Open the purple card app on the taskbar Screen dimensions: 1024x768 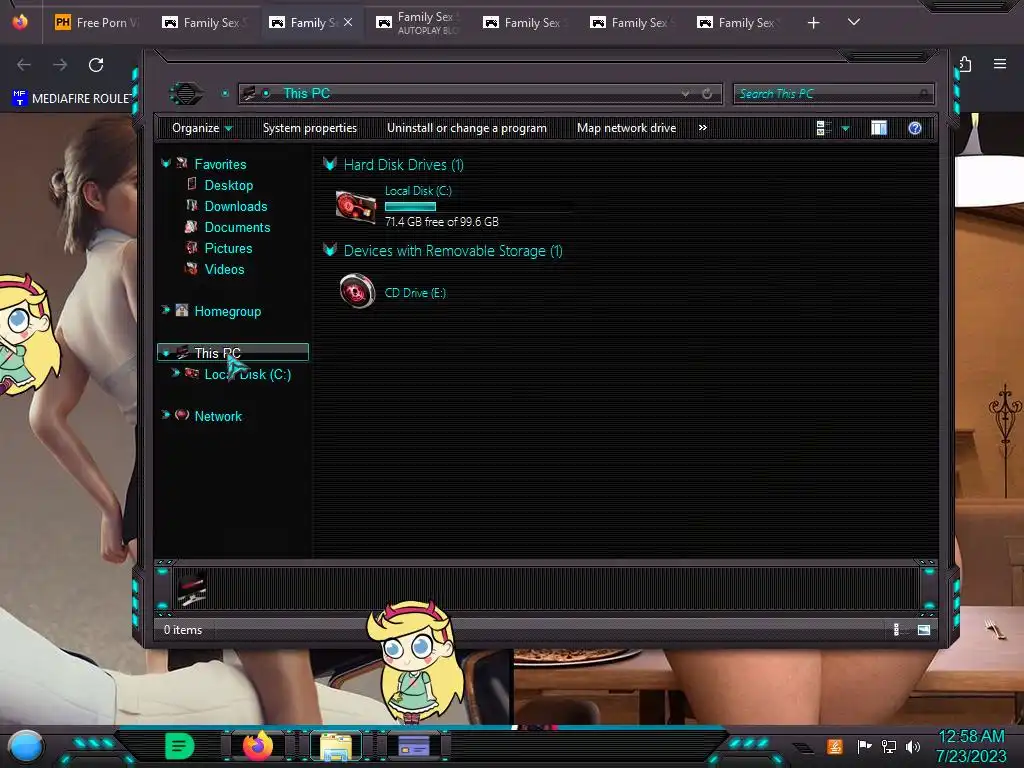[x=414, y=746]
